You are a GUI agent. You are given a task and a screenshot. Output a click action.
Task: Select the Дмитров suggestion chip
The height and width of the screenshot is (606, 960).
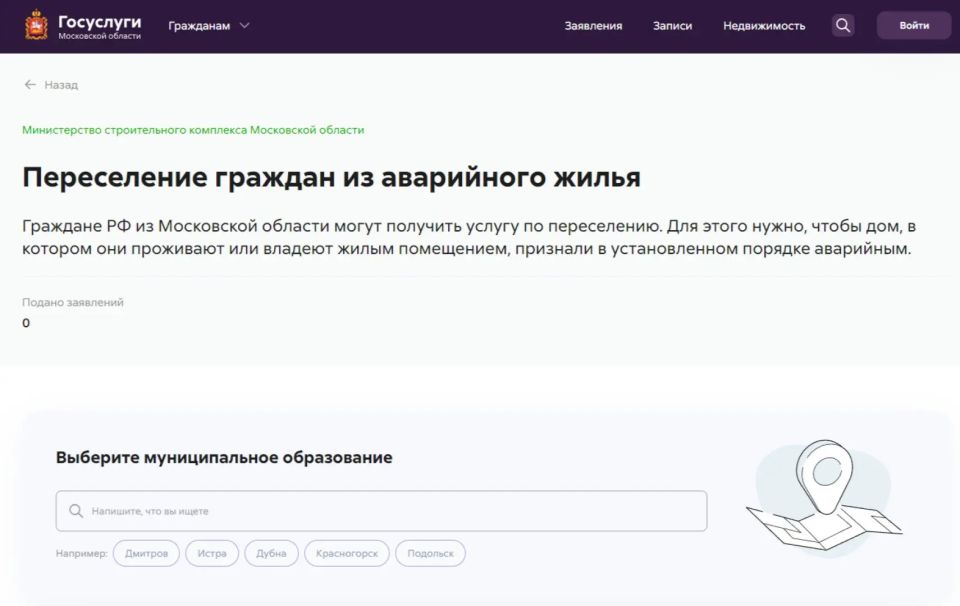146,553
